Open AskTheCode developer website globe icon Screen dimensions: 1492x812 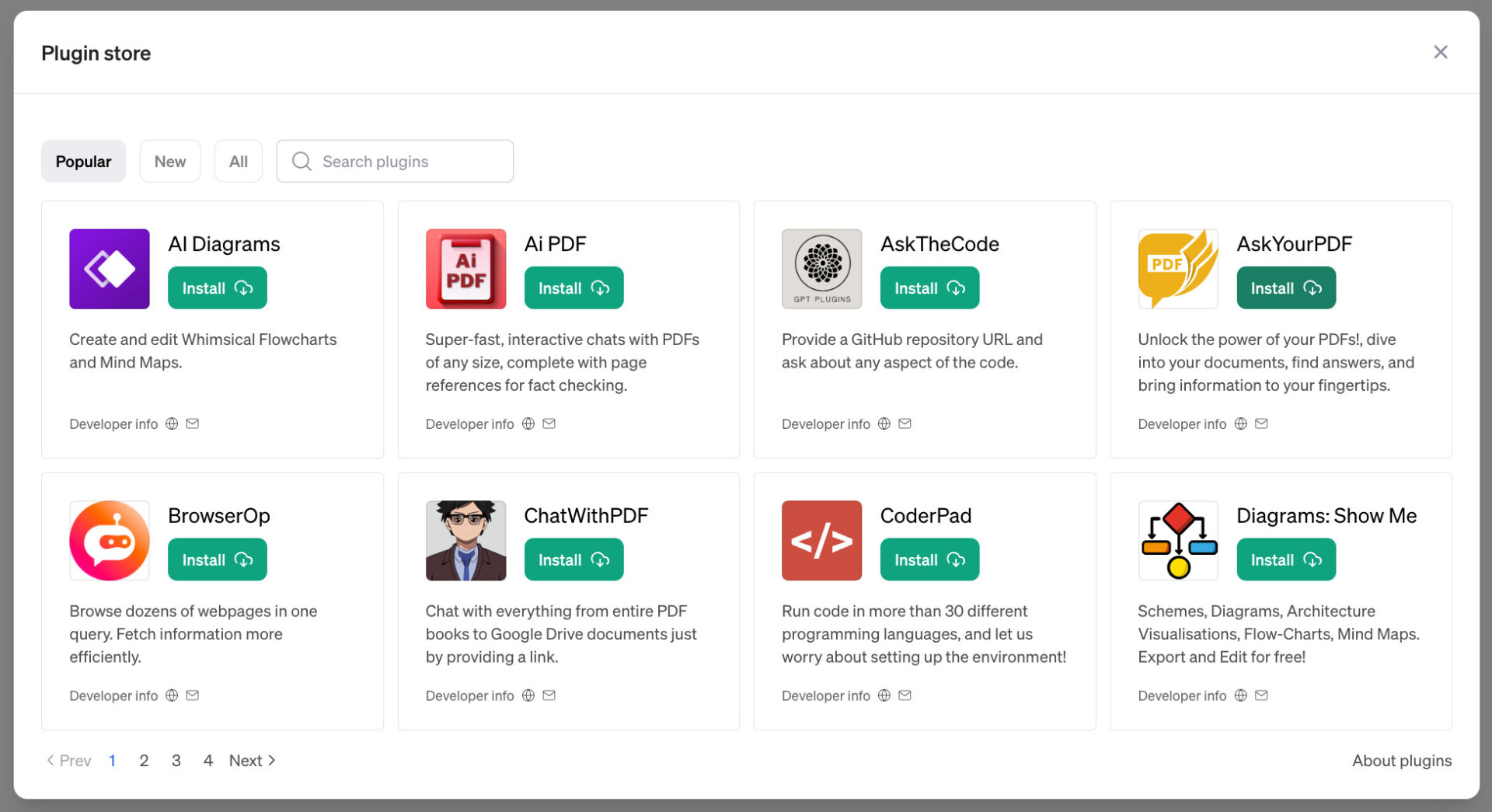click(884, 423)
